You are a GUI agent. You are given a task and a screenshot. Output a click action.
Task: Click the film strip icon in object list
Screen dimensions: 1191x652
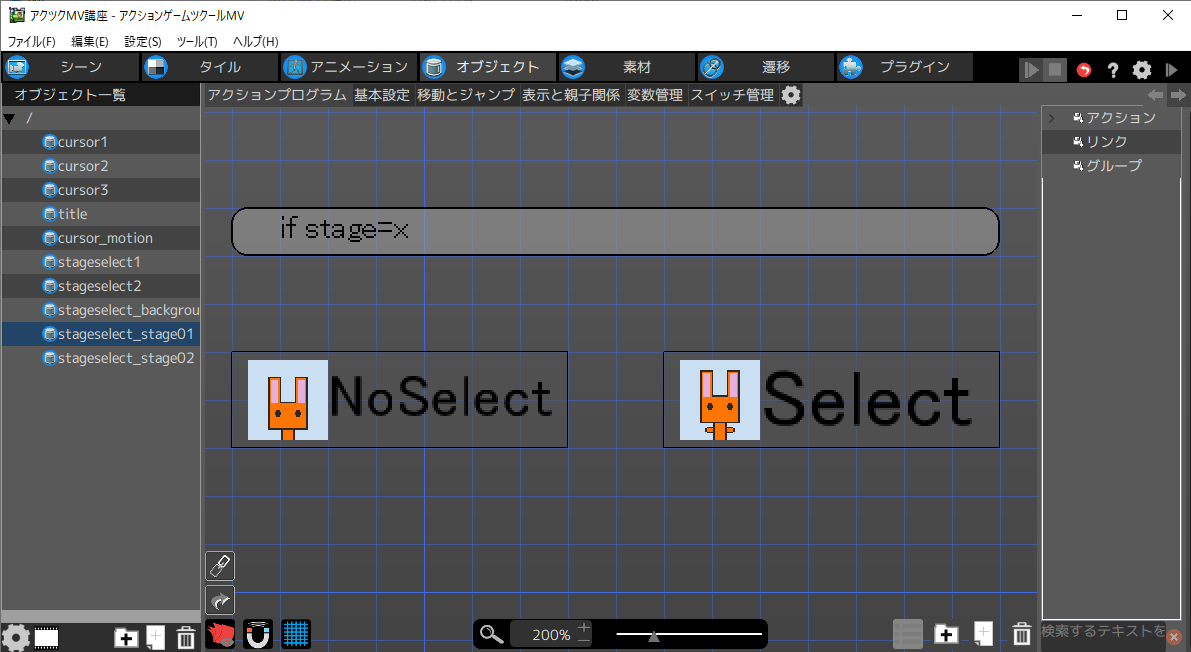(x=46, y=637)
